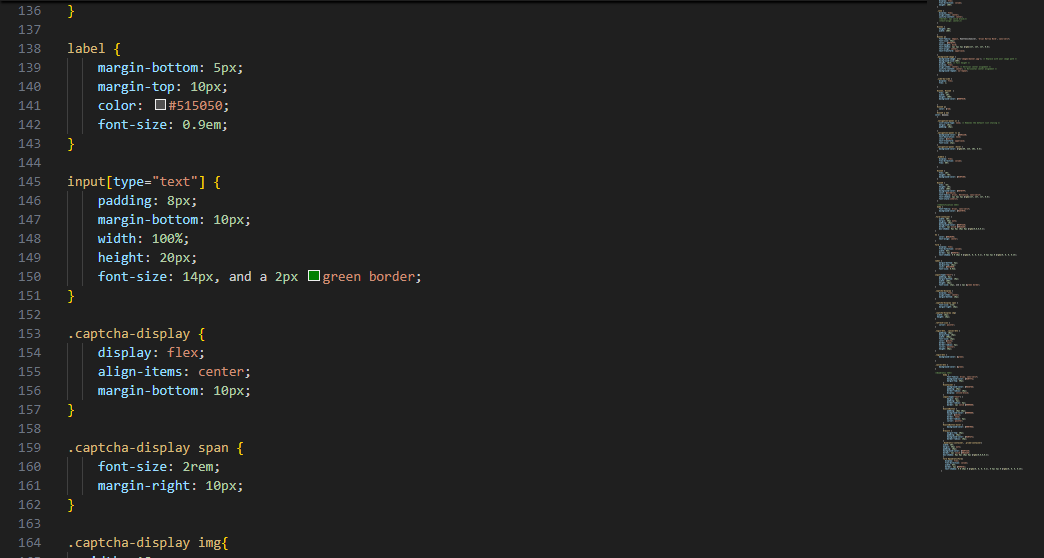Click the font-size: 0.9em declaration
This screenshot has width=1044, height=558.
[163, 125]
